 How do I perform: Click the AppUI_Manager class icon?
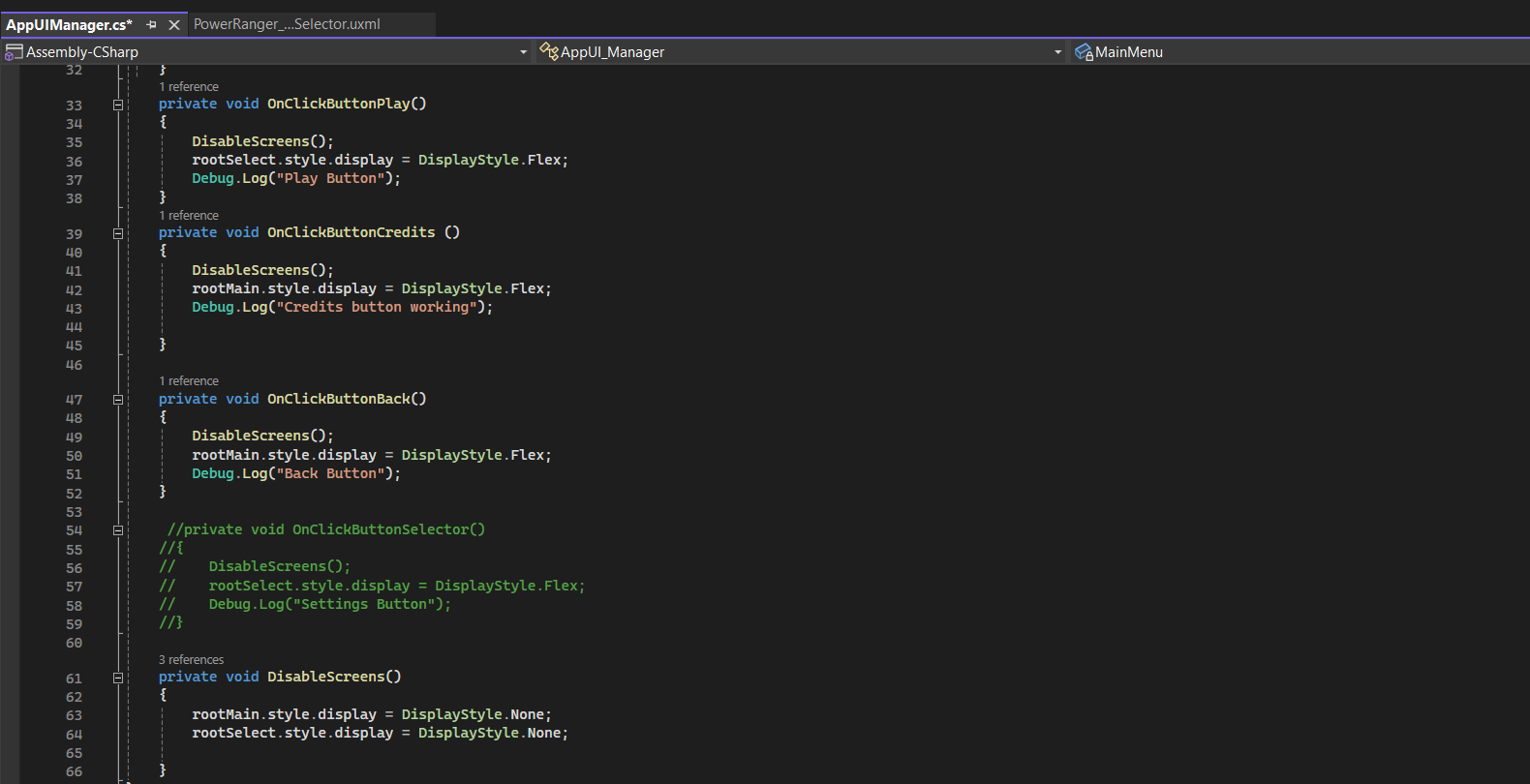549,51
